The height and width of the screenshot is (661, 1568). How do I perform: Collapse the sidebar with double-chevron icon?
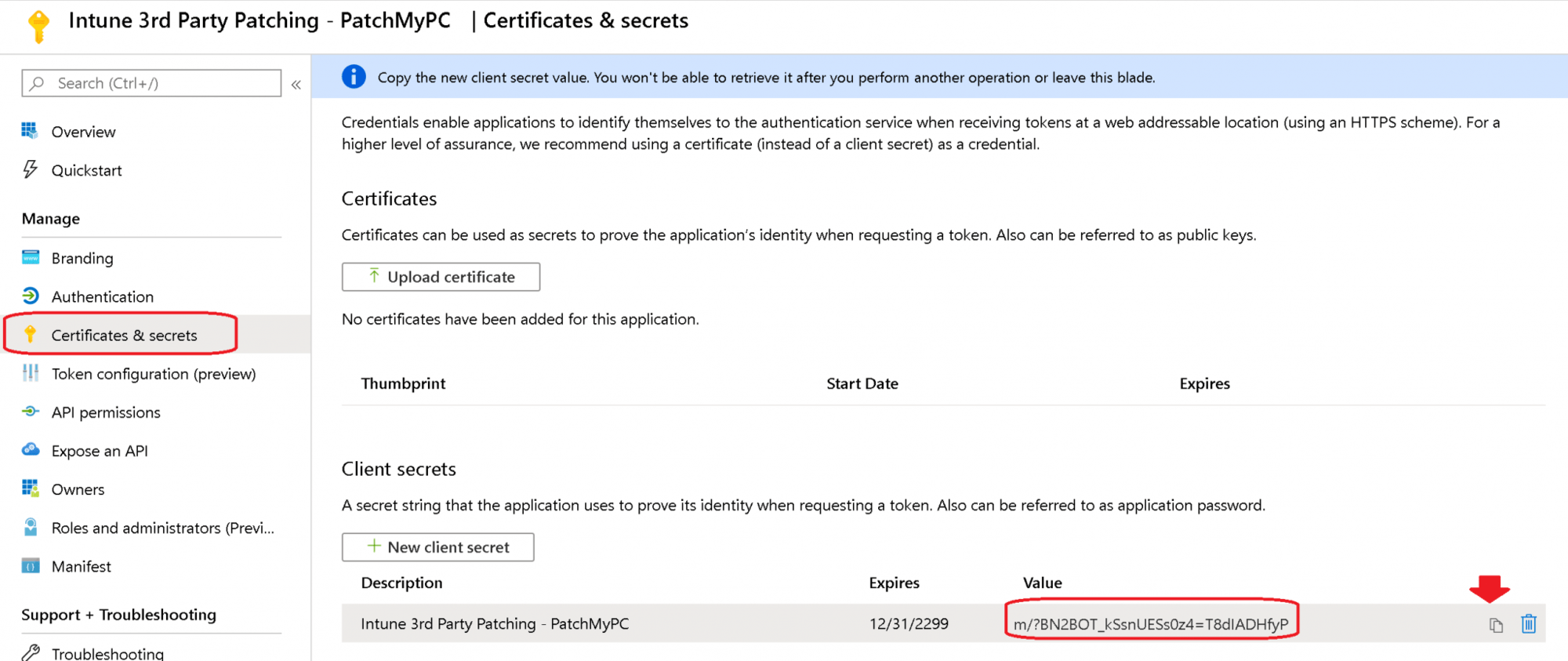[x=296, y=85]
